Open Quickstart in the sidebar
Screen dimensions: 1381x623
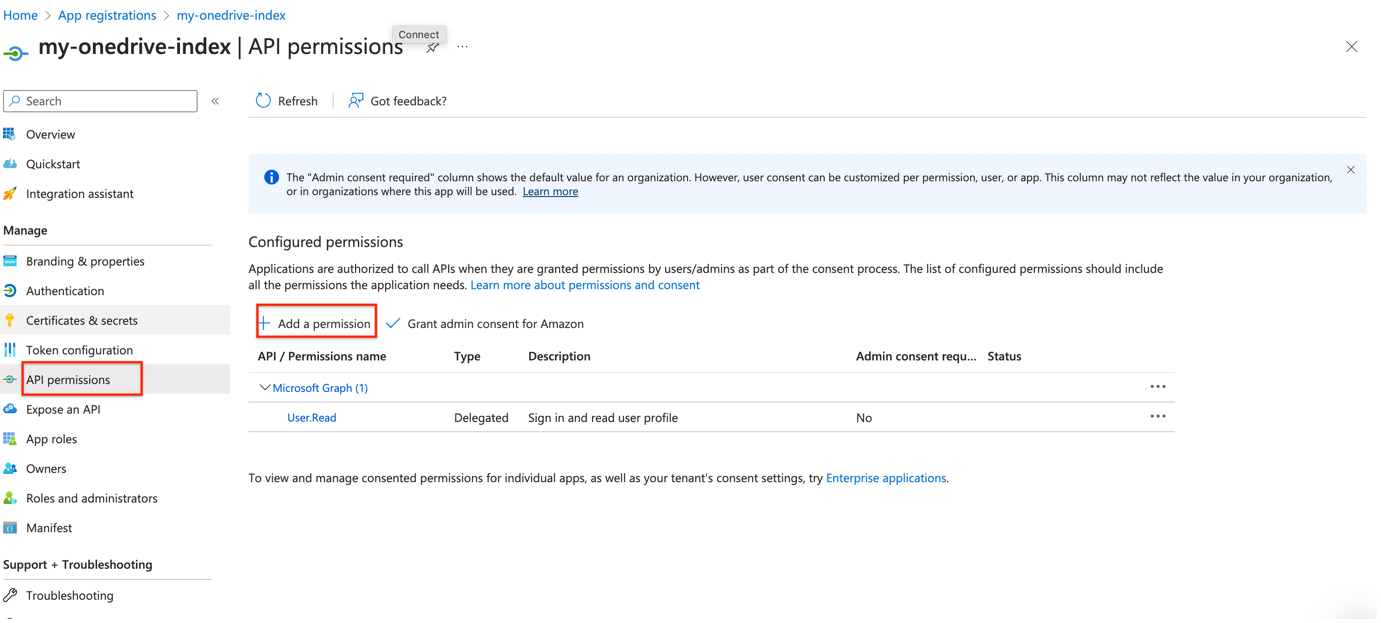53,164
